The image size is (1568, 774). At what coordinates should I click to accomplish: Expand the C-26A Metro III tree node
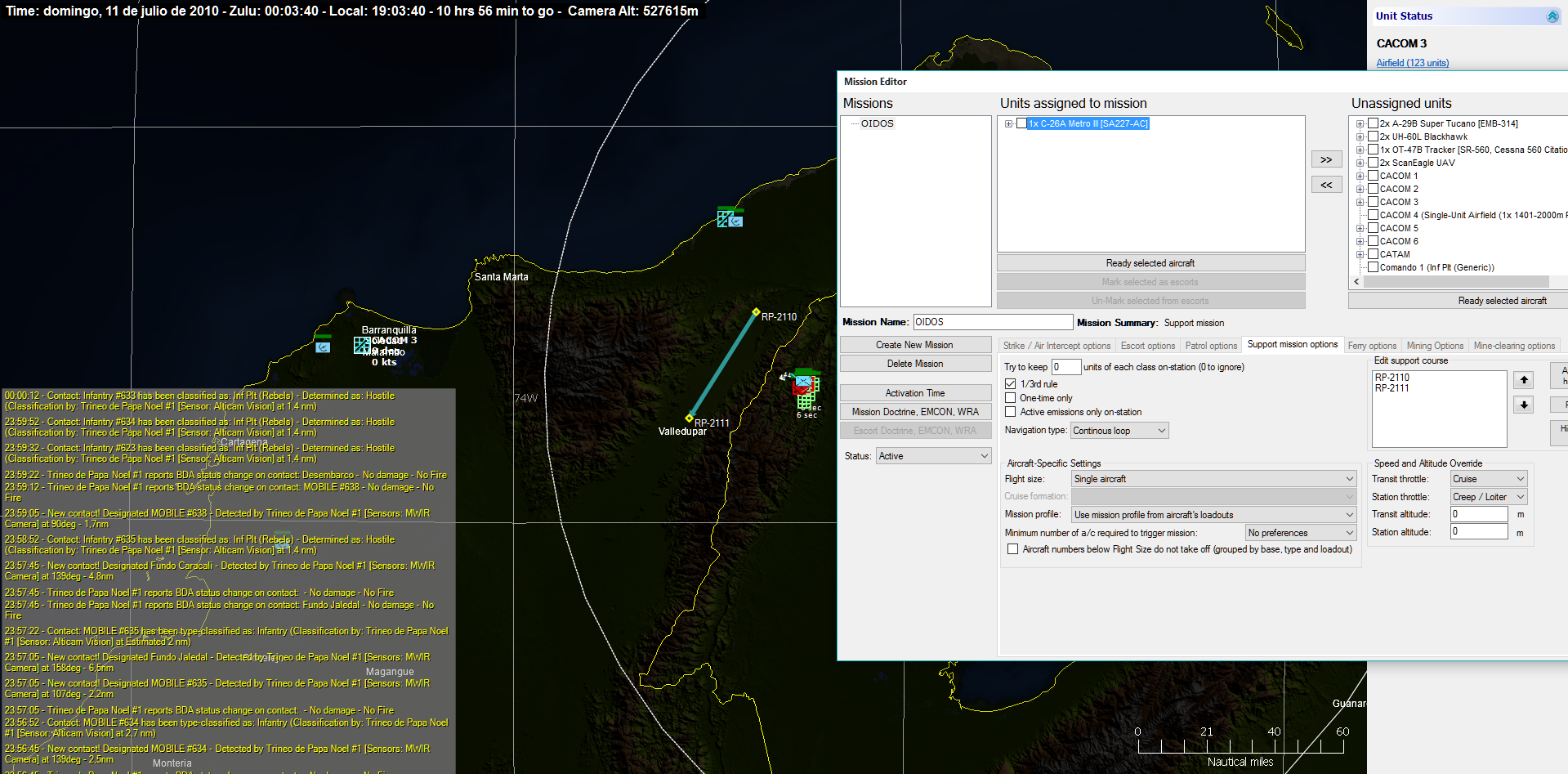1009,124
